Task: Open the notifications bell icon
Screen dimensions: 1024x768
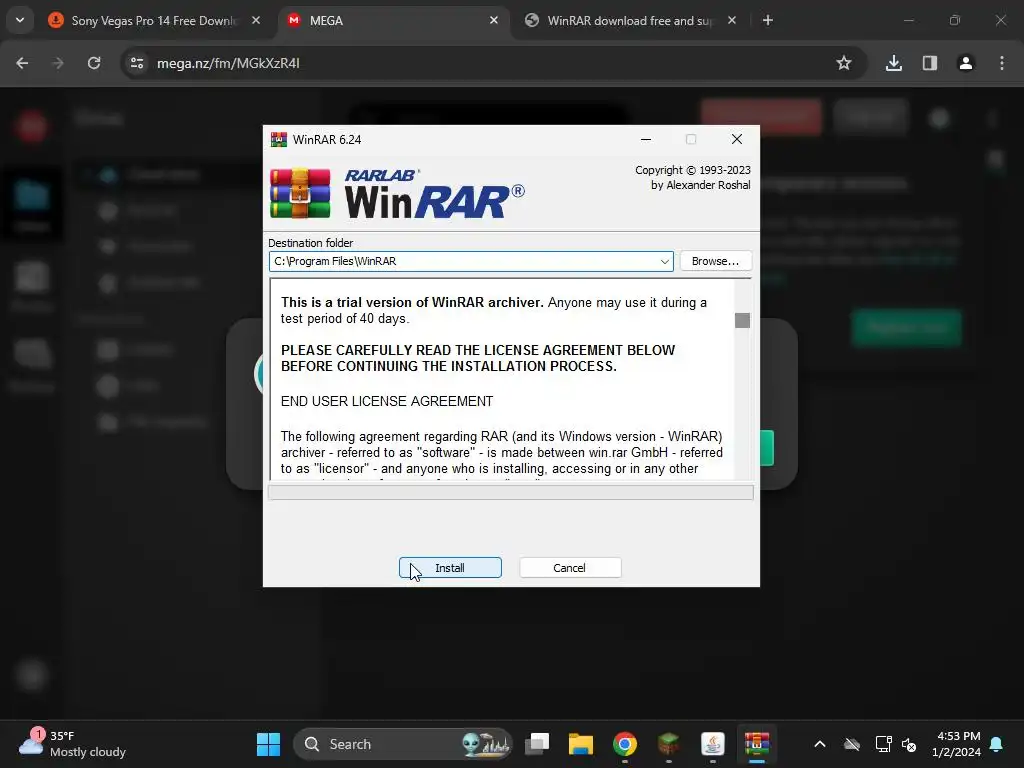Action: tap(997, 744)
